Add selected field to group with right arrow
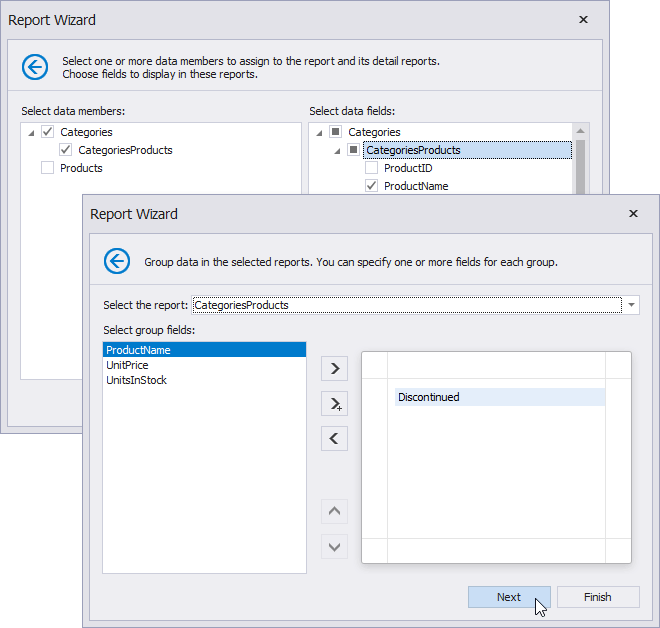Viewport: 660px width, 628px height. (x=334, y=368)
